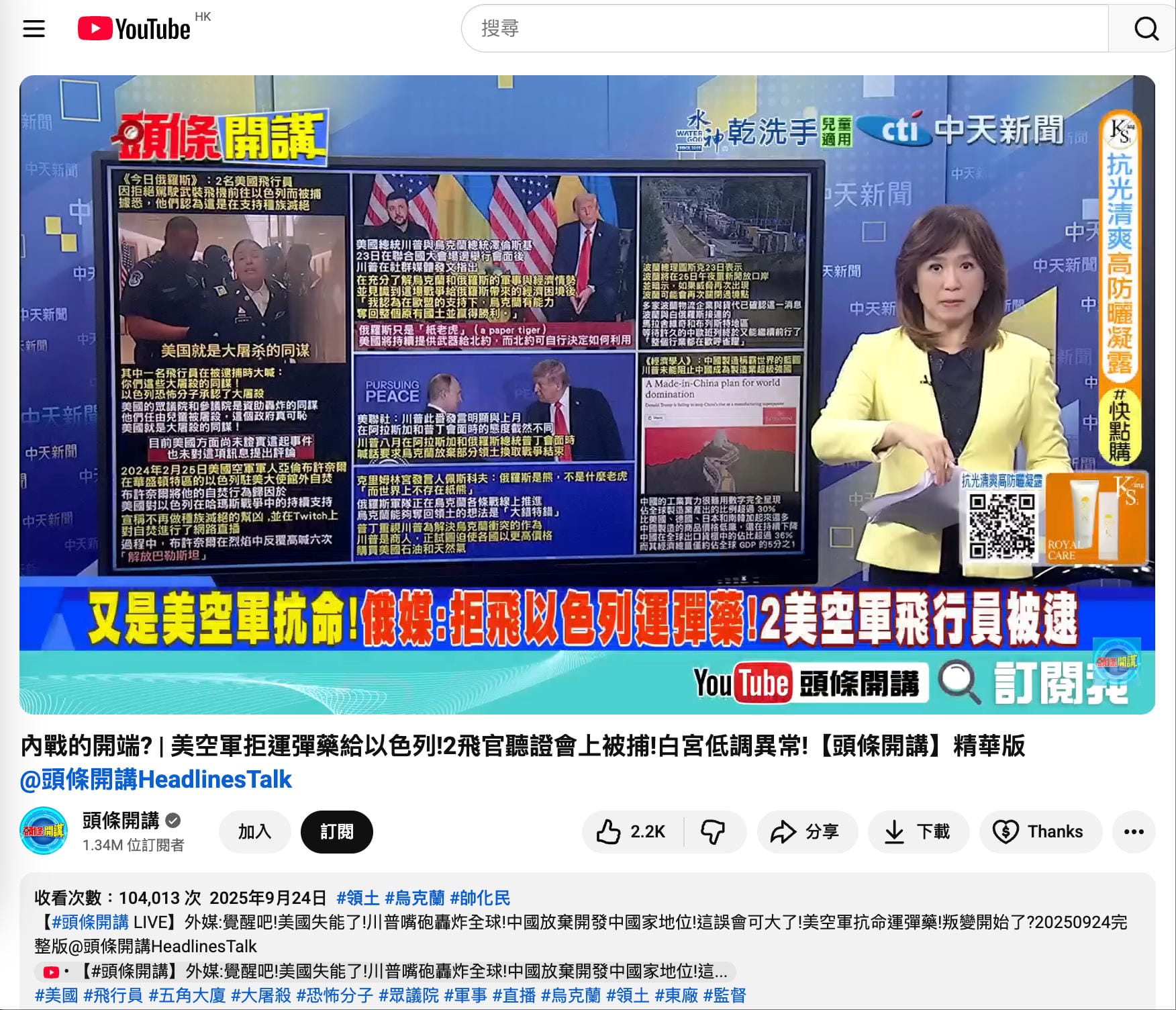Open the 頭條開講 channel avatar
Viewport: 1176px width, 1010px height.
44,831
